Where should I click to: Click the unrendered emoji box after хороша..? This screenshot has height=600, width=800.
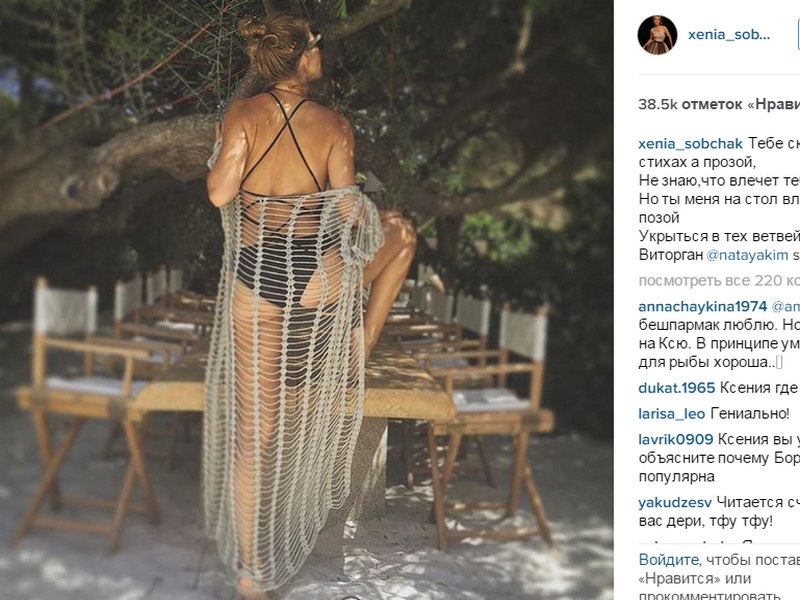point(780,362)
